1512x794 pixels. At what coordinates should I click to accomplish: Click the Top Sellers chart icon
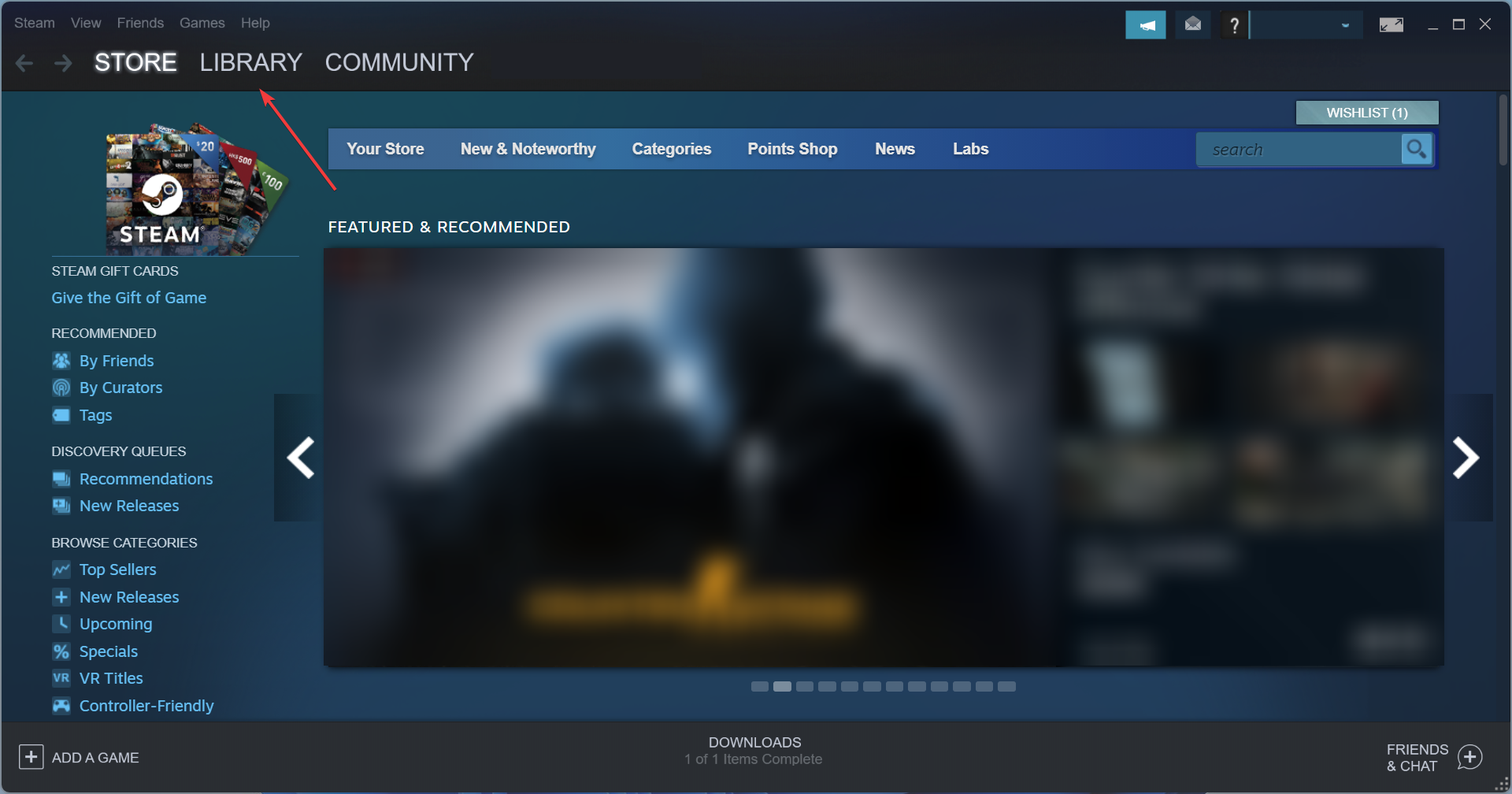(x=61, y=570)
